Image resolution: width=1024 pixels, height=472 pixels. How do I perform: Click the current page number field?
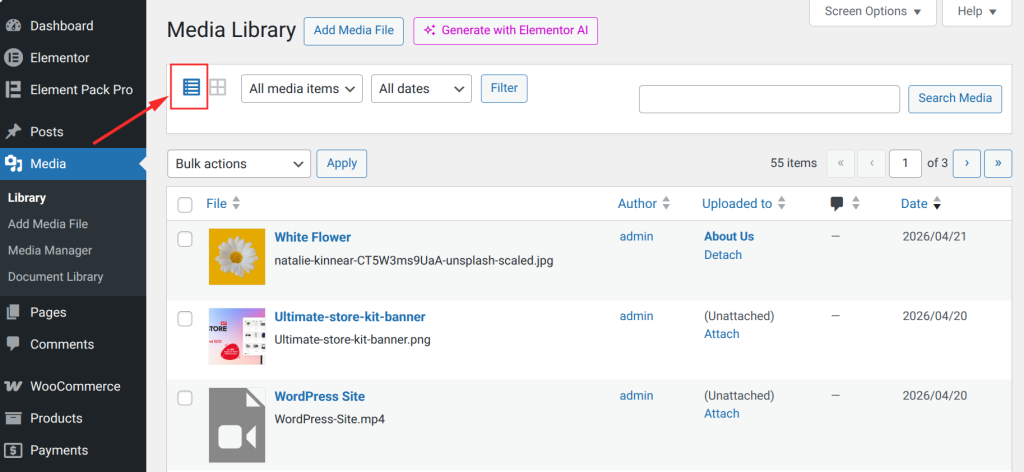click(x=905, y=163)
